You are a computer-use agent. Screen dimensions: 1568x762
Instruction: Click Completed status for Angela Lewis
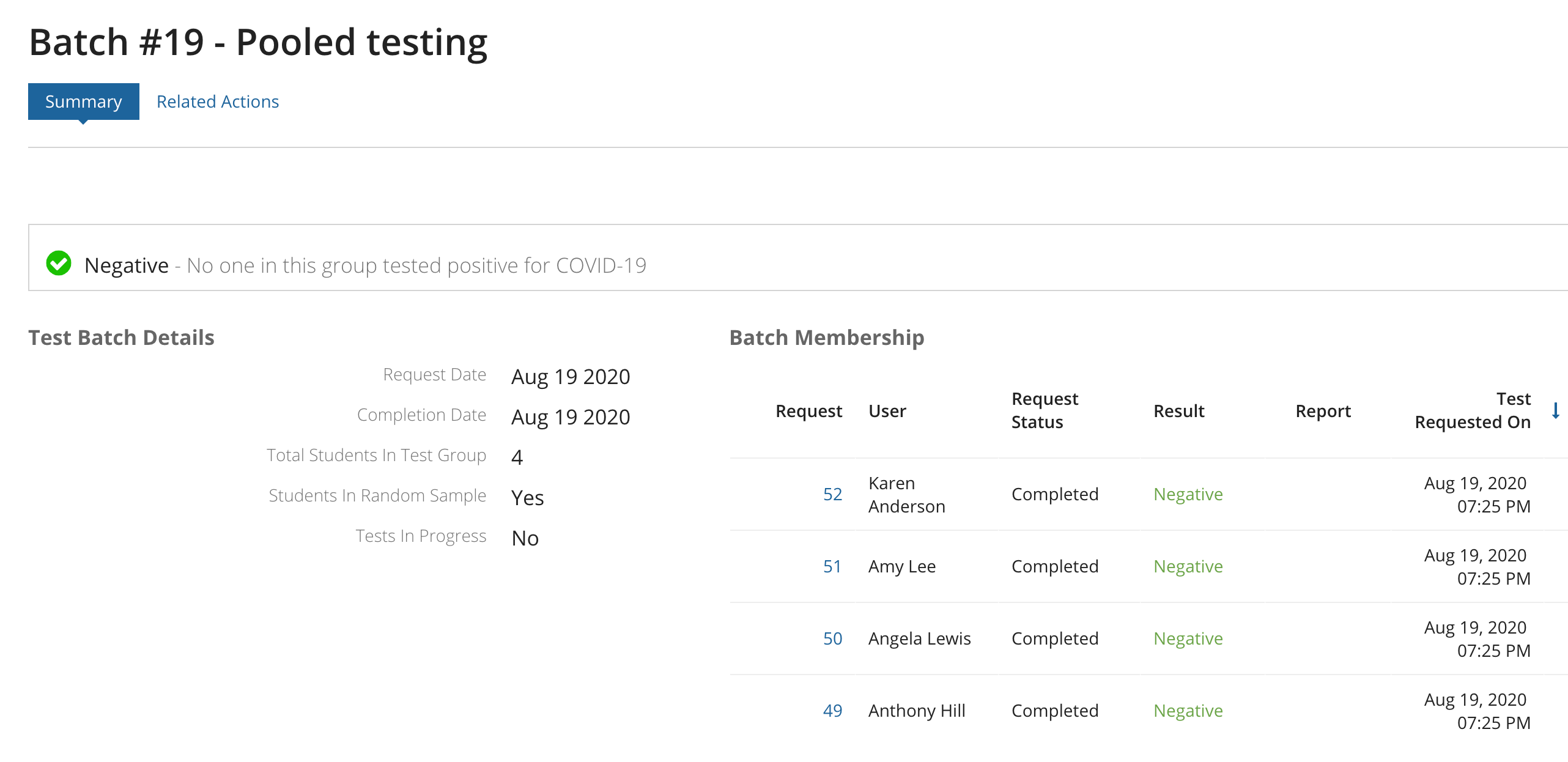(1055, 638)
